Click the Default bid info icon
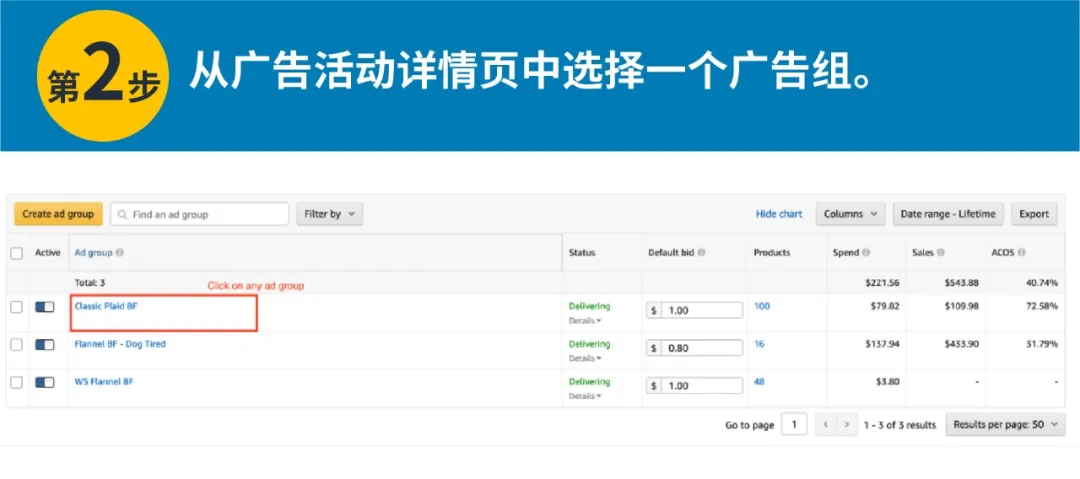The height and width of the screenshot is (479, 1080). tap(701, 253)
